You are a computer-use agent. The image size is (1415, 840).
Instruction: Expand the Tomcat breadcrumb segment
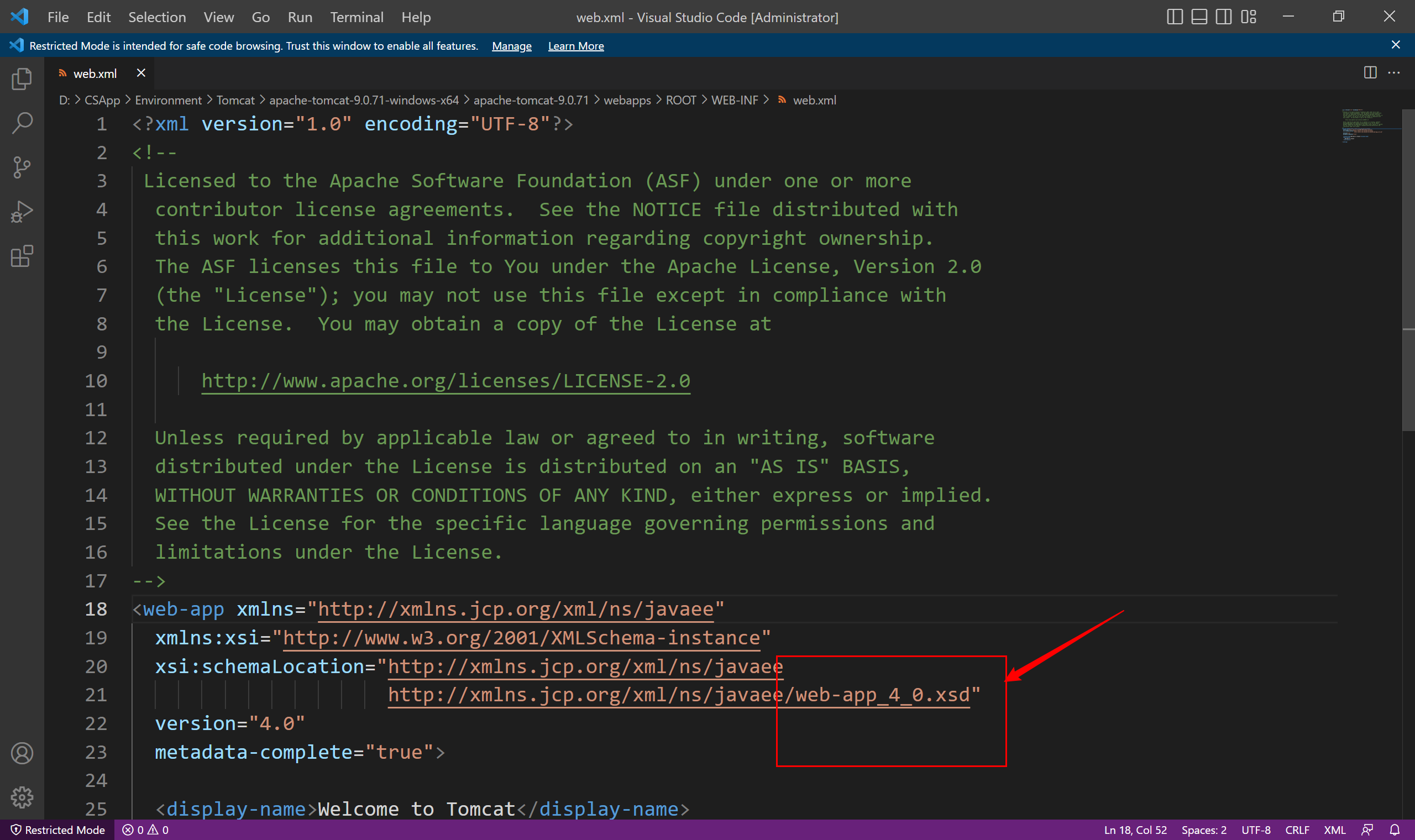click(235, 100)
